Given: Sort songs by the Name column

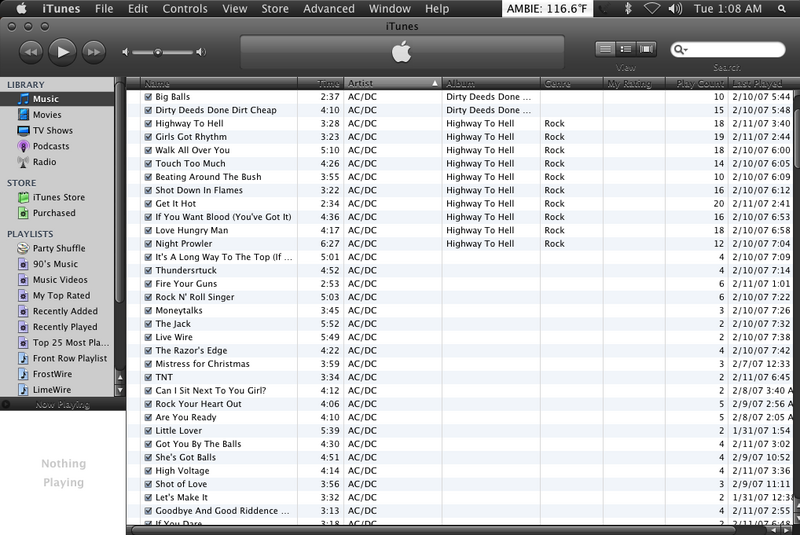Looking at the screenshot, I should click(x=219, y=83).
